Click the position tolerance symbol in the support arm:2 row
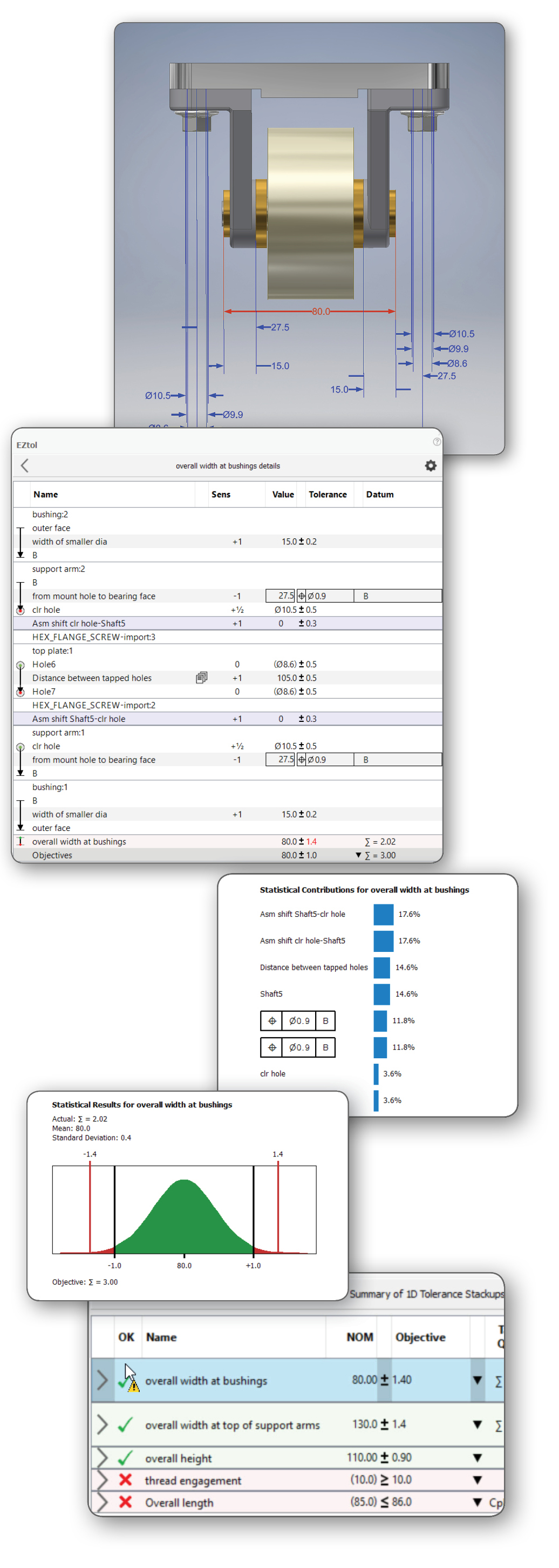 (301, 596)
